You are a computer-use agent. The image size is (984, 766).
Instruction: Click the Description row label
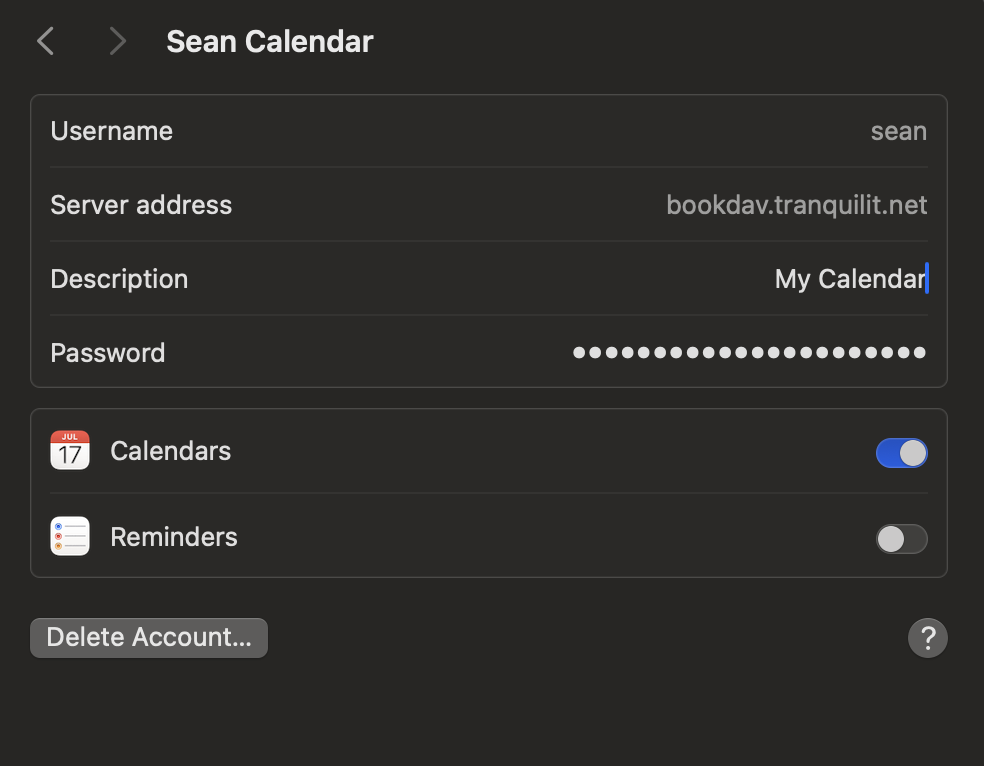point(119,279)
